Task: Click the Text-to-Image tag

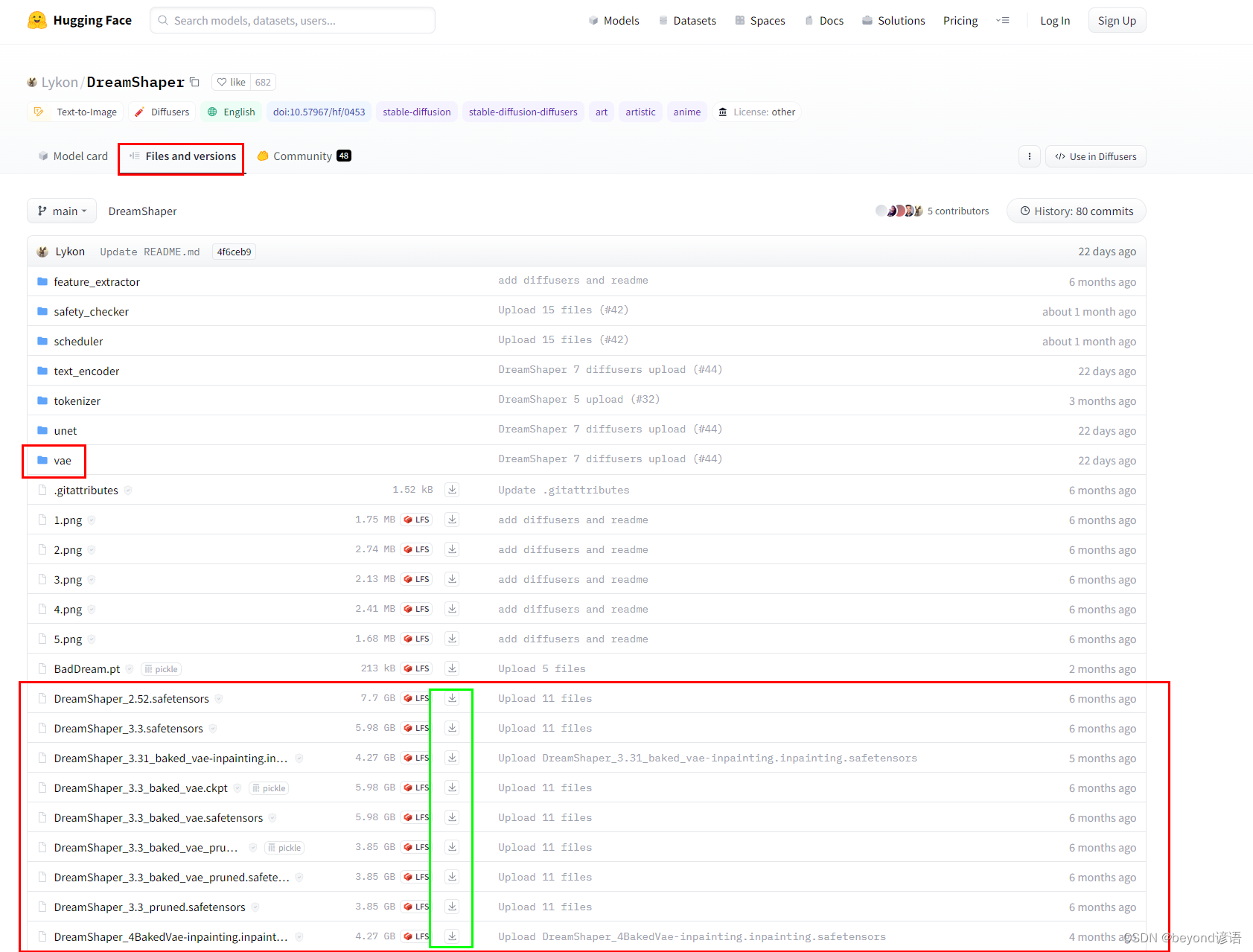Action: pos(76,112)
